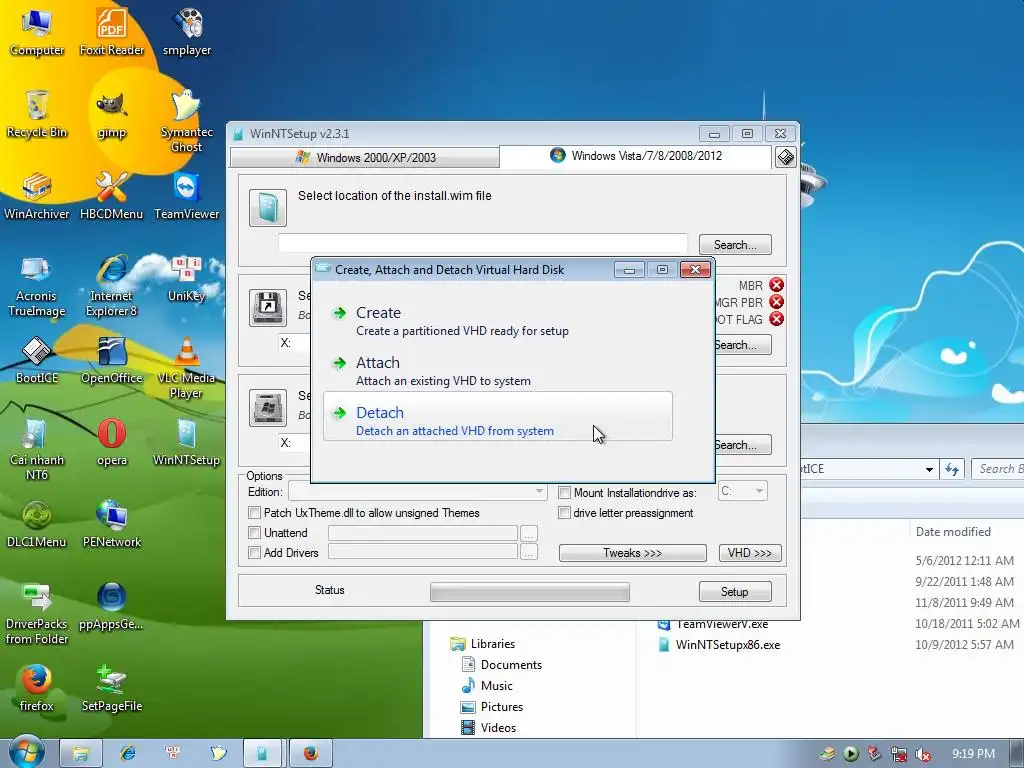Image resolution: width=1024 pixels, height=768 pixels.
Task: Open Symantec Ghost desktop icon
Action: 187,121
